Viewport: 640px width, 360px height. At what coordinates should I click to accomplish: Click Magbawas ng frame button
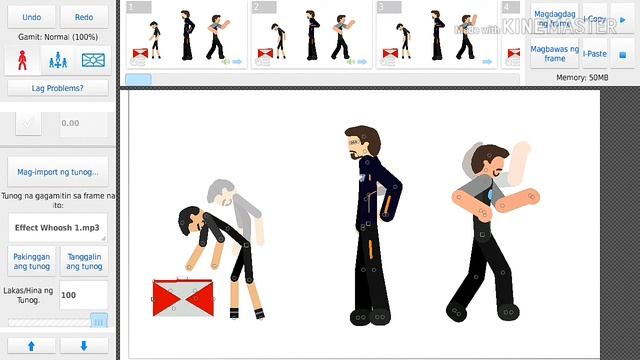[554, 53]
